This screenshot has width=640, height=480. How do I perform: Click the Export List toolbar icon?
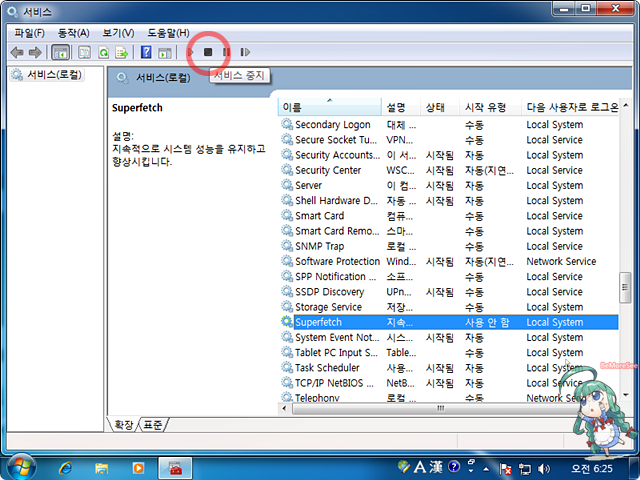point(122,52)
